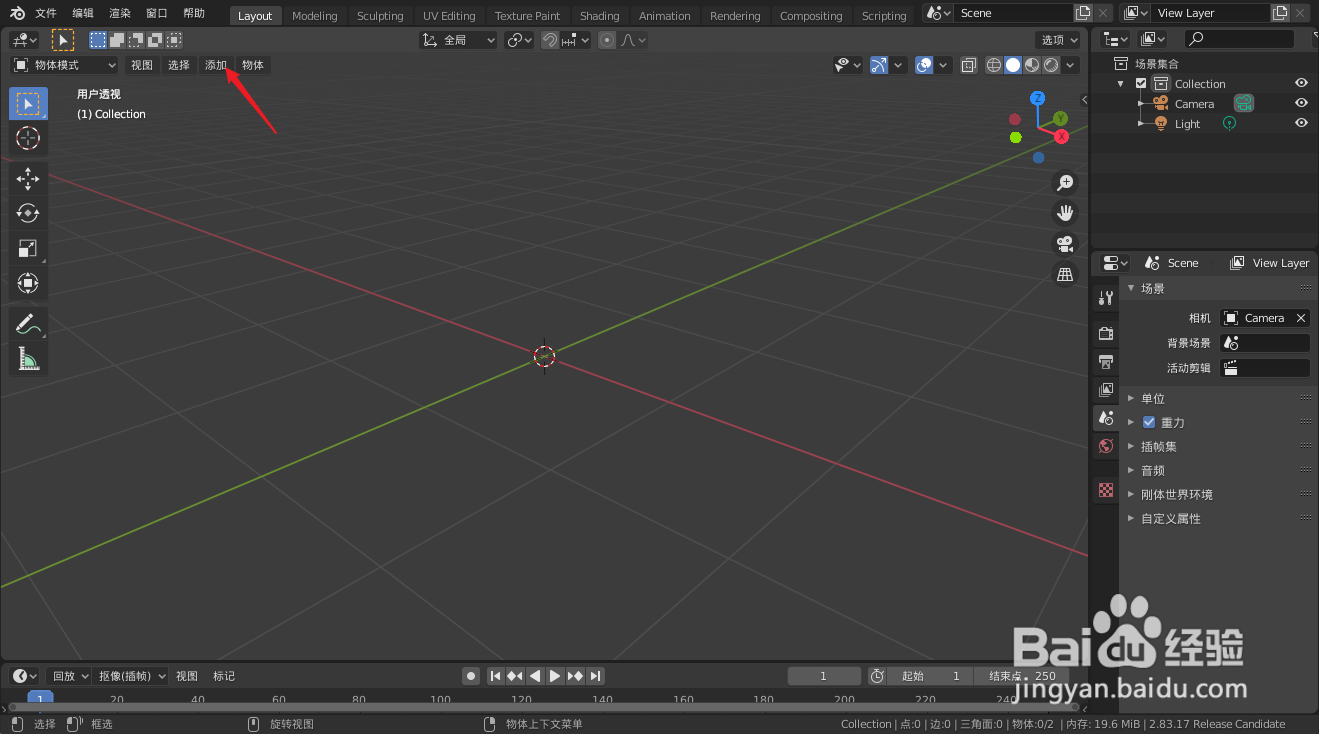Open the 添加 menu in viewport header
The image size is (1319, 734).
216,65
